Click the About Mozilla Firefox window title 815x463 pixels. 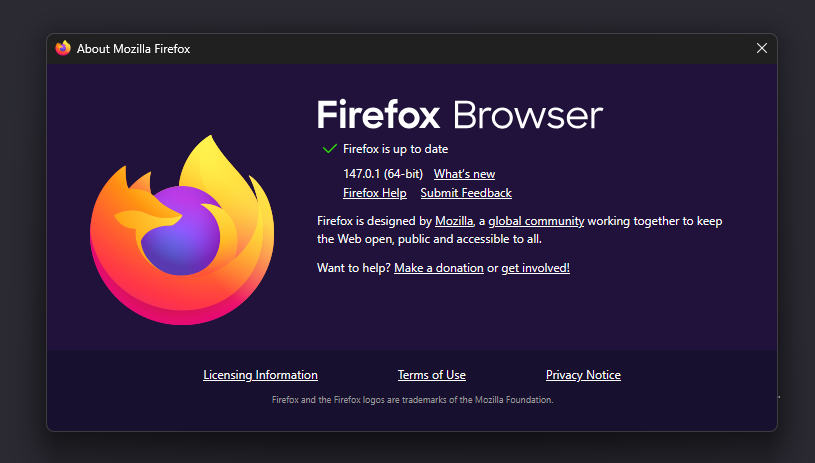point(133,49)
